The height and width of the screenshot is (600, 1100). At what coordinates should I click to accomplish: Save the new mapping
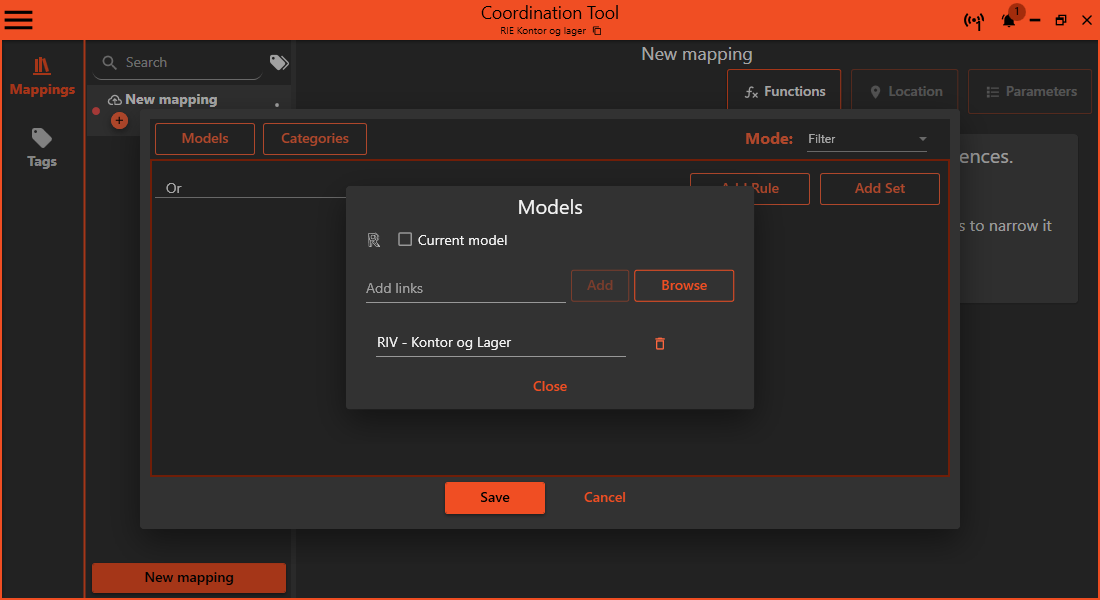click(495, 497)
